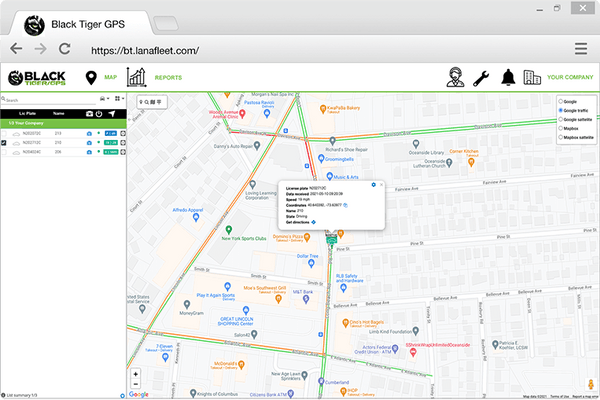Zoom in the map with plus button
This screenshot has width=600, height=400.
click(135, 374)
